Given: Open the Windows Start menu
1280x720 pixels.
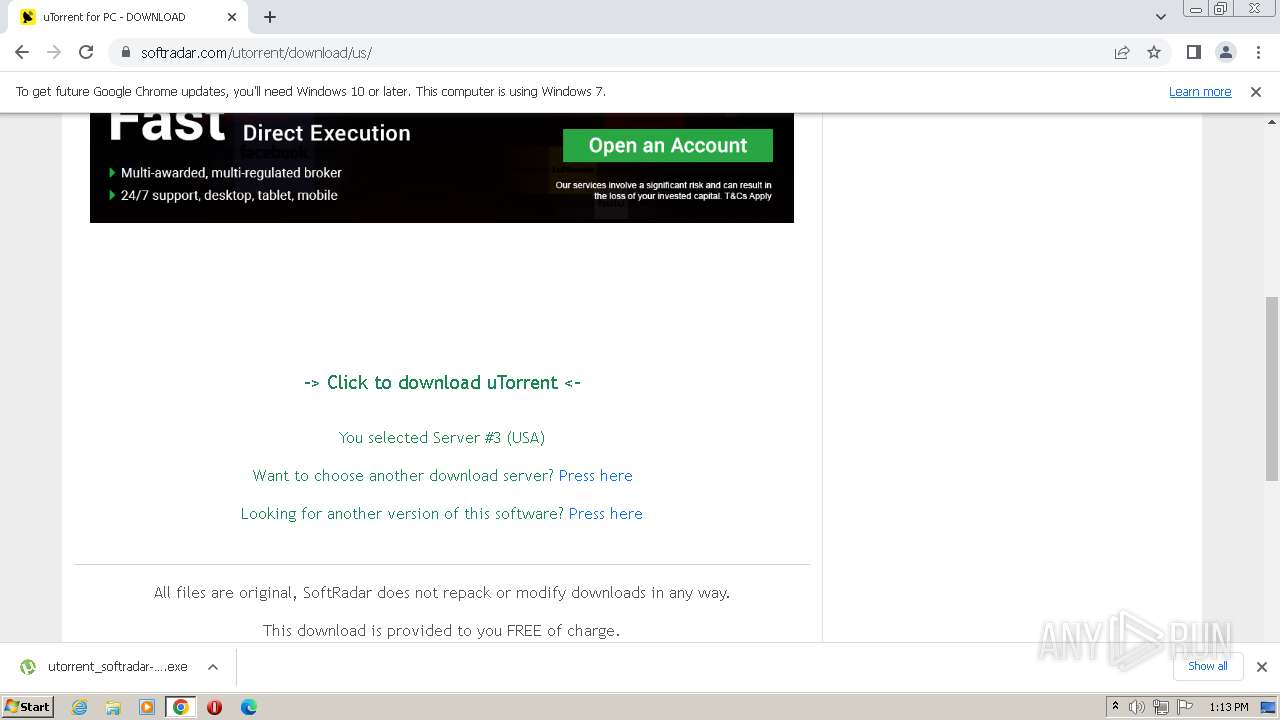Looking at the screenshot, I should click(28, 706).
